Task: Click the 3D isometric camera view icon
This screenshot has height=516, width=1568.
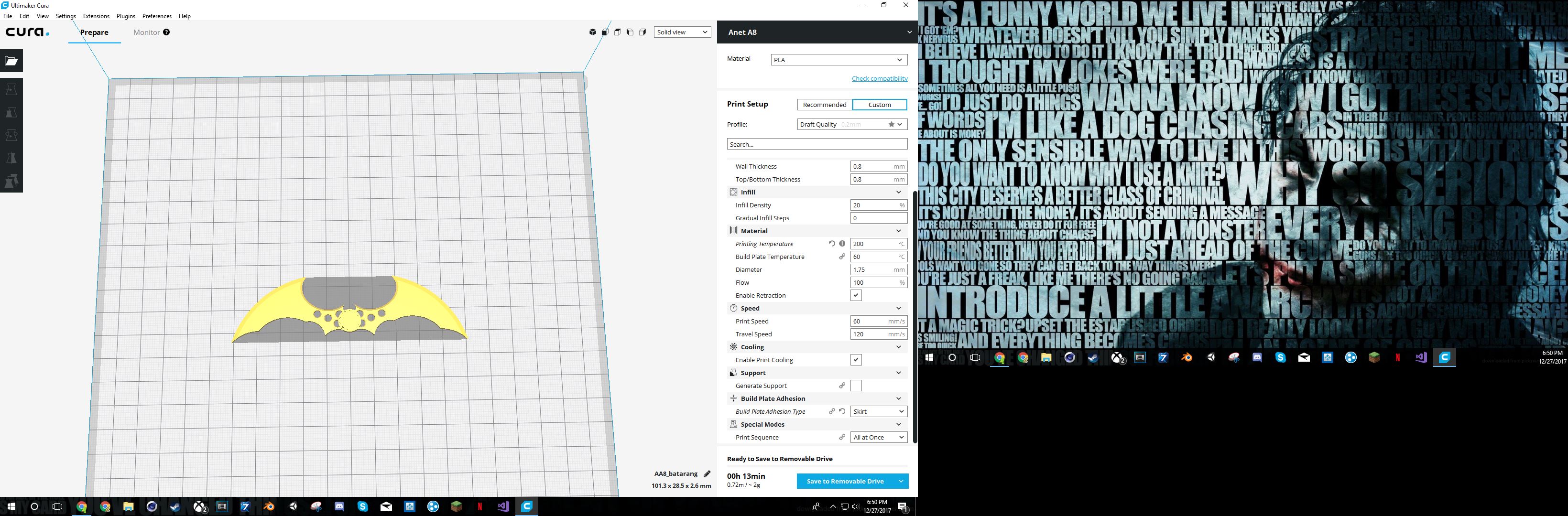Action: tap(592, 32)
